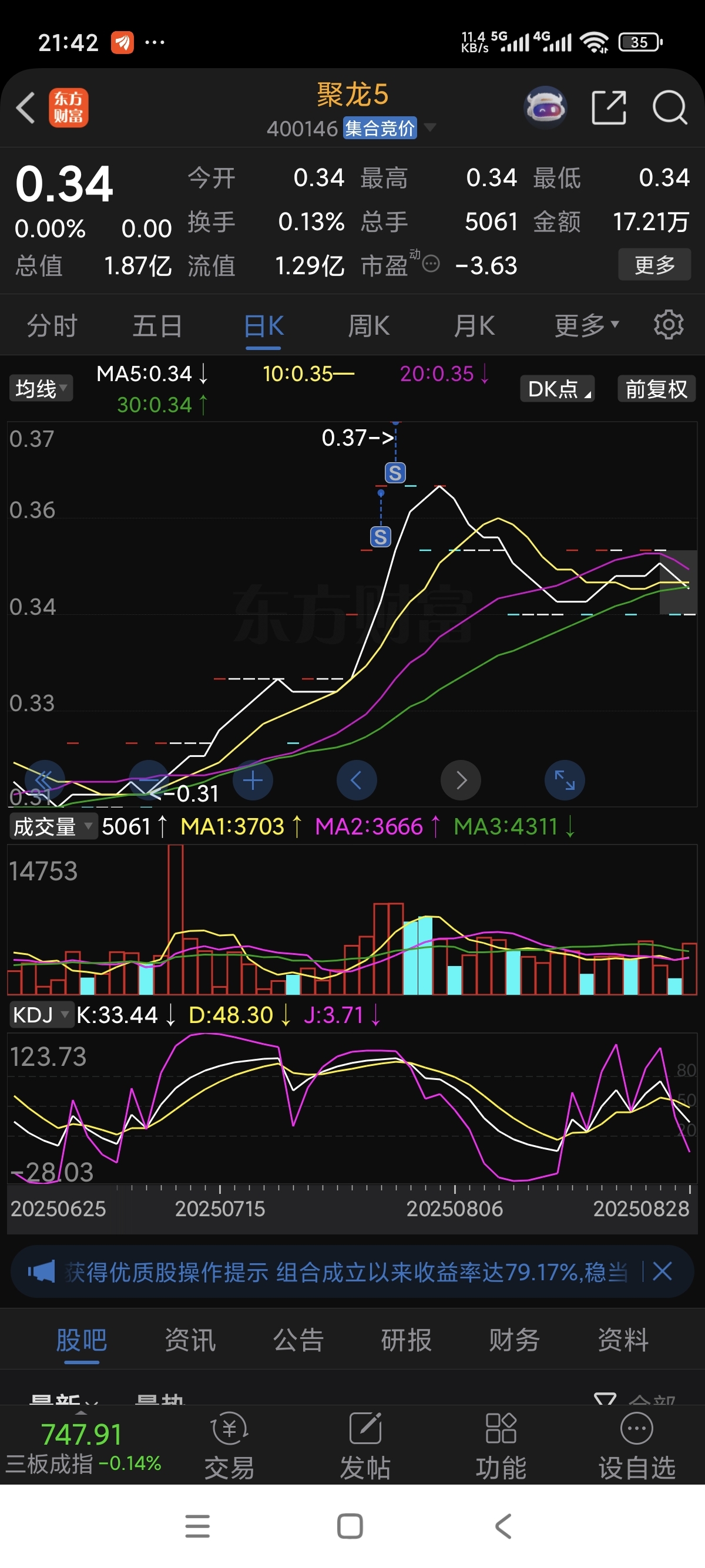The image size is (705, 1568).
Task: Open 资料 tab
Action: coord(623,1340)
